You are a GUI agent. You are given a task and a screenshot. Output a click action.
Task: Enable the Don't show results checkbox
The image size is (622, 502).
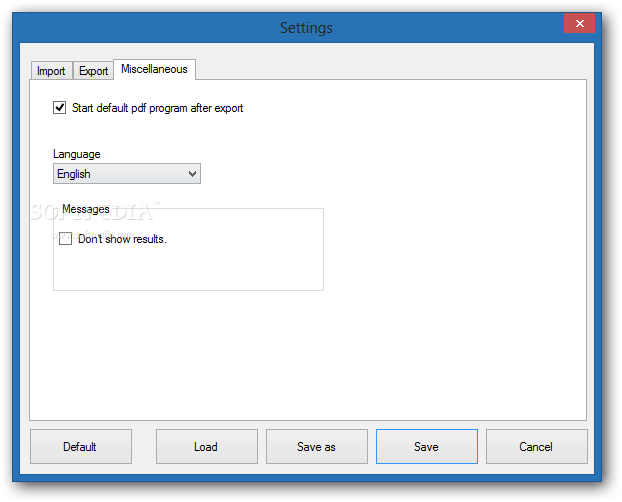point(65,238)
